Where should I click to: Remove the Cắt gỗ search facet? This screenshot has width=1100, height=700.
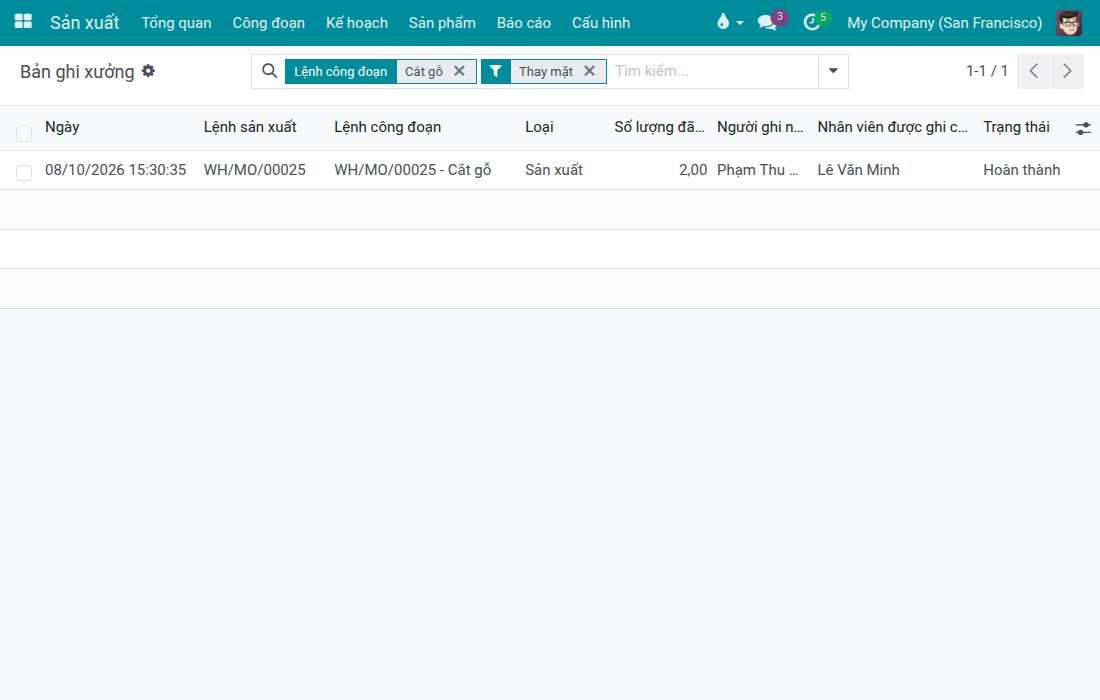coord(460,71)
